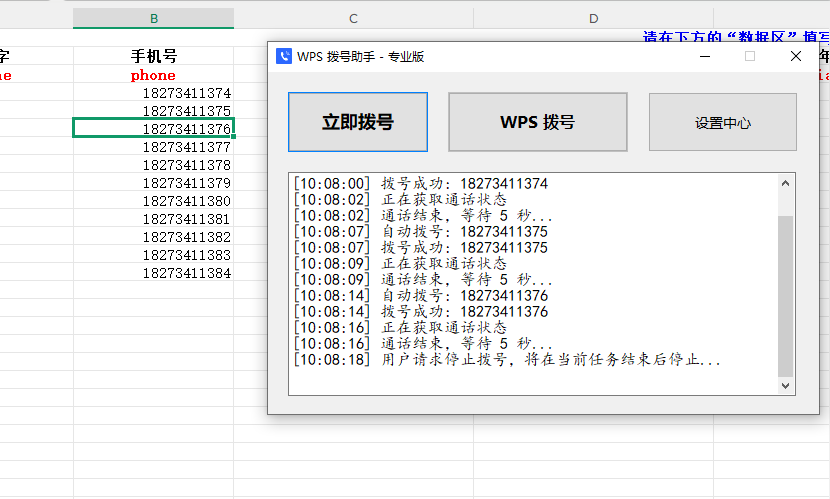Click log line 10:08:14 拨号成功
The height and width of the screenshot is (499, 830).
(421, 312)
